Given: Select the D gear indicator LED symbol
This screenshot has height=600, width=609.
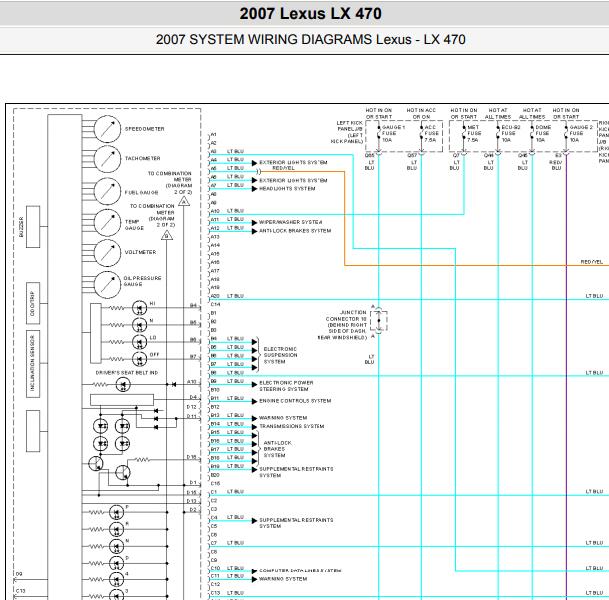Looking at the screenshot, I should click(117, 563).
